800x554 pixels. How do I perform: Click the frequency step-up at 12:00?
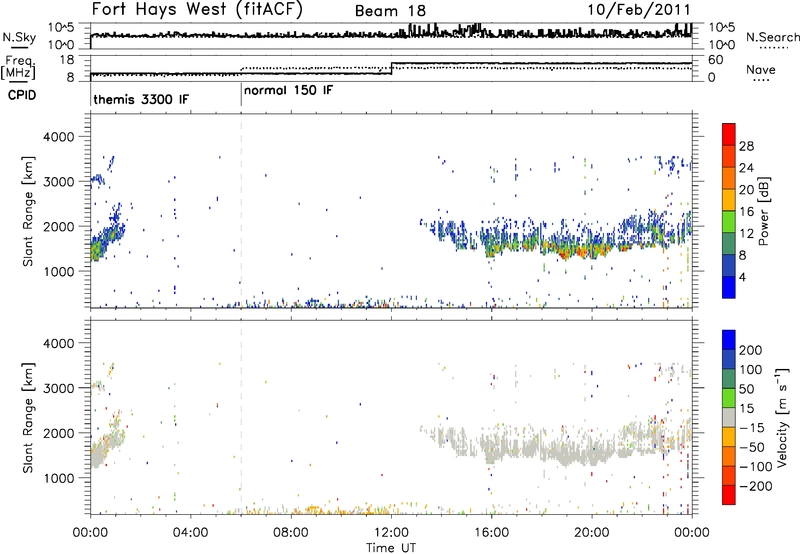[x=391, y=68]
